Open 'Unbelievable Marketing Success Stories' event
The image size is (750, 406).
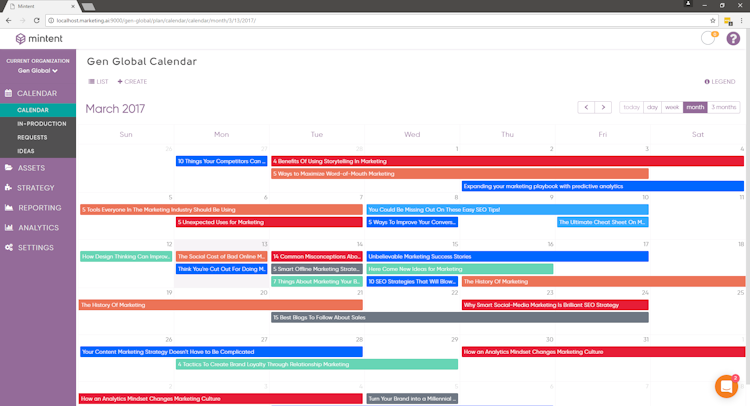[x=507, y=256]
